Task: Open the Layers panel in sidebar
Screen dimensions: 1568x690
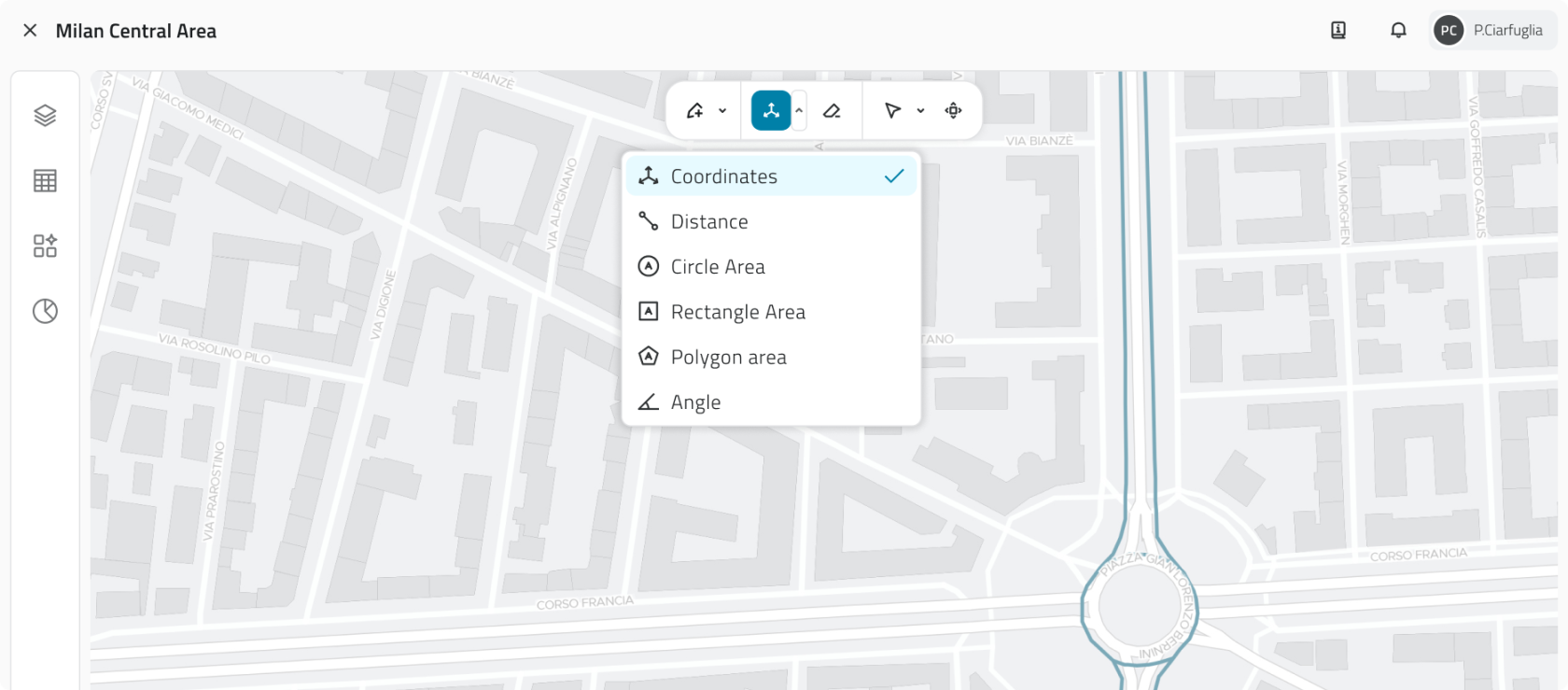Action: (45, 115)
